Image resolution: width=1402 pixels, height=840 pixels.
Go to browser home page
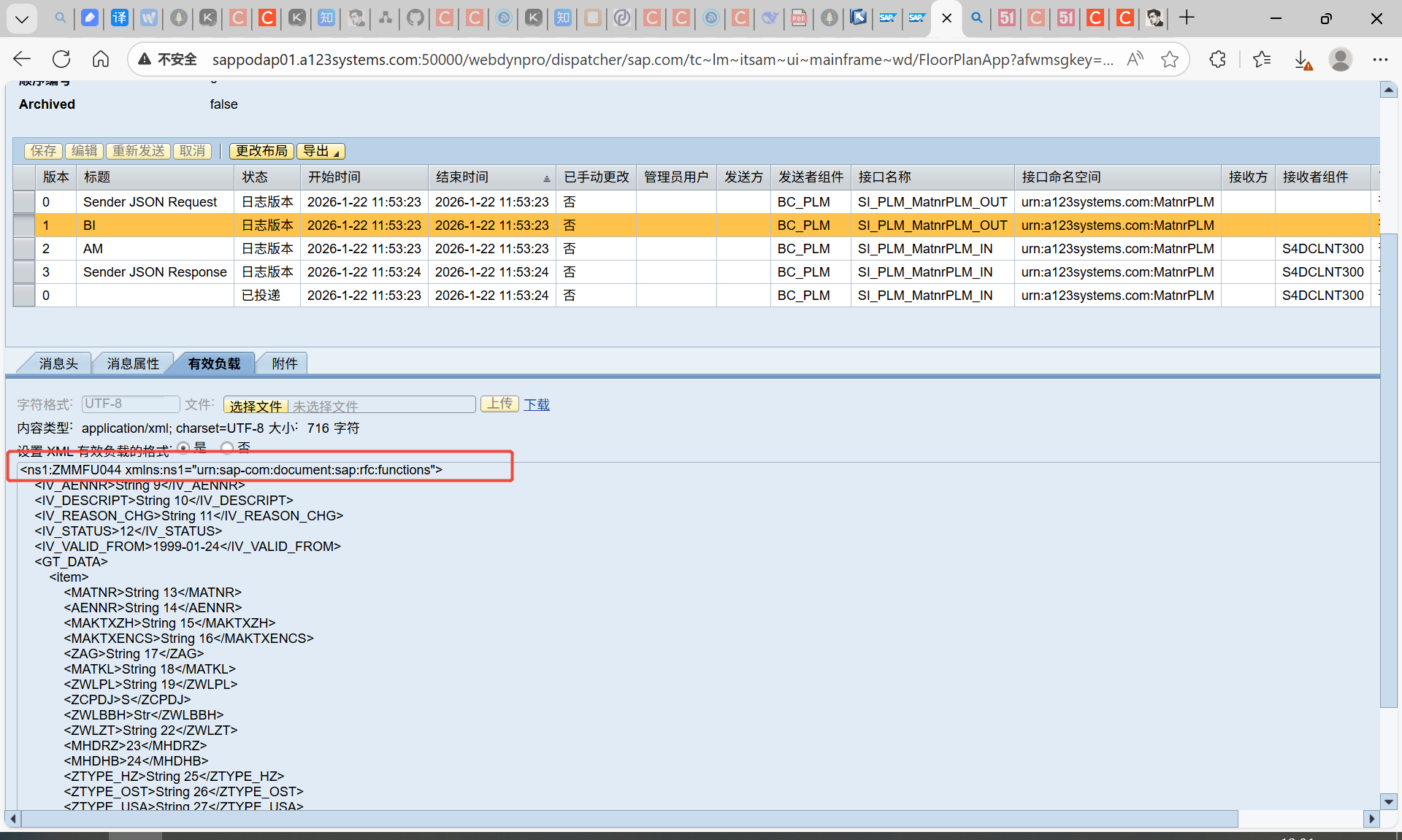101,59
